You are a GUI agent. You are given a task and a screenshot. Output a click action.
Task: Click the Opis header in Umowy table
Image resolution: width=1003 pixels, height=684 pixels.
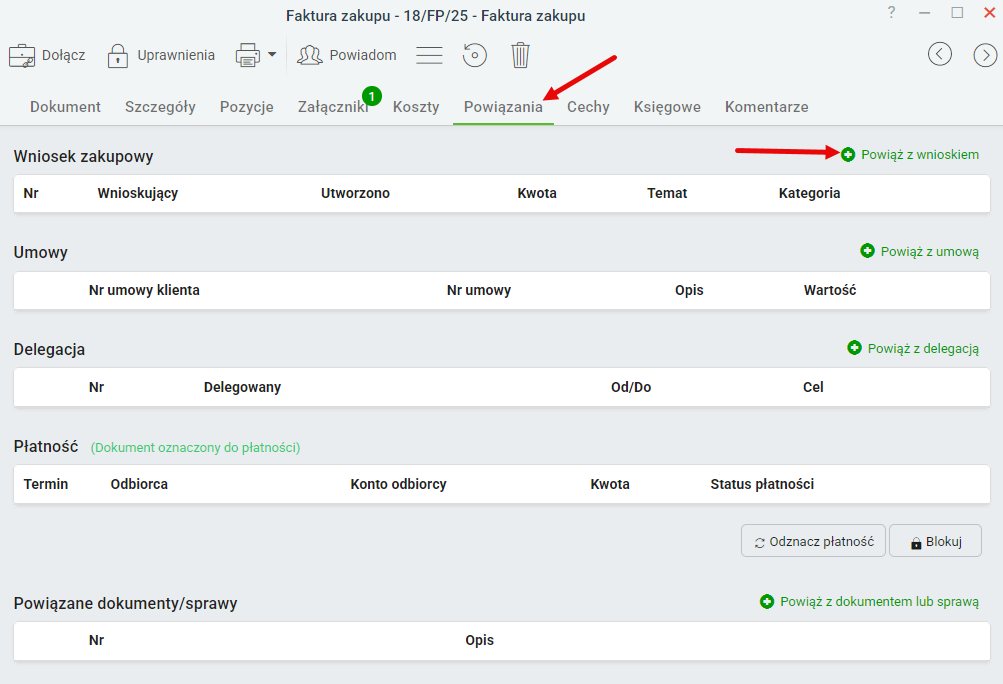(x=689, y=290)
